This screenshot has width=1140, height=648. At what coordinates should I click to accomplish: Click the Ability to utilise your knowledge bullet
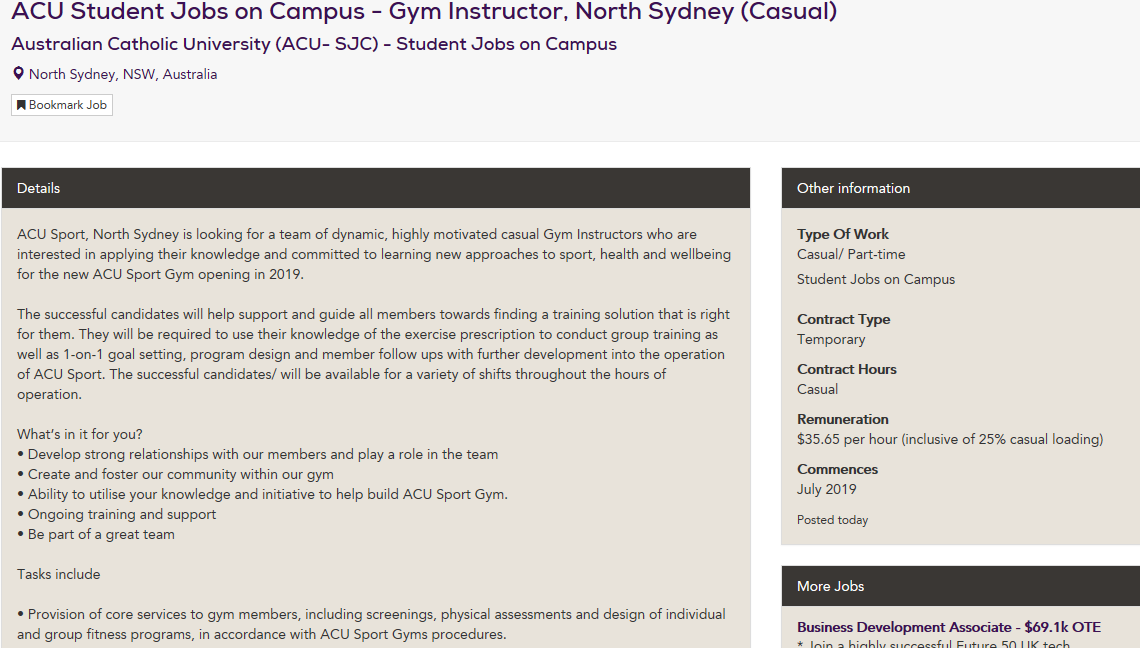pos(262,495)
